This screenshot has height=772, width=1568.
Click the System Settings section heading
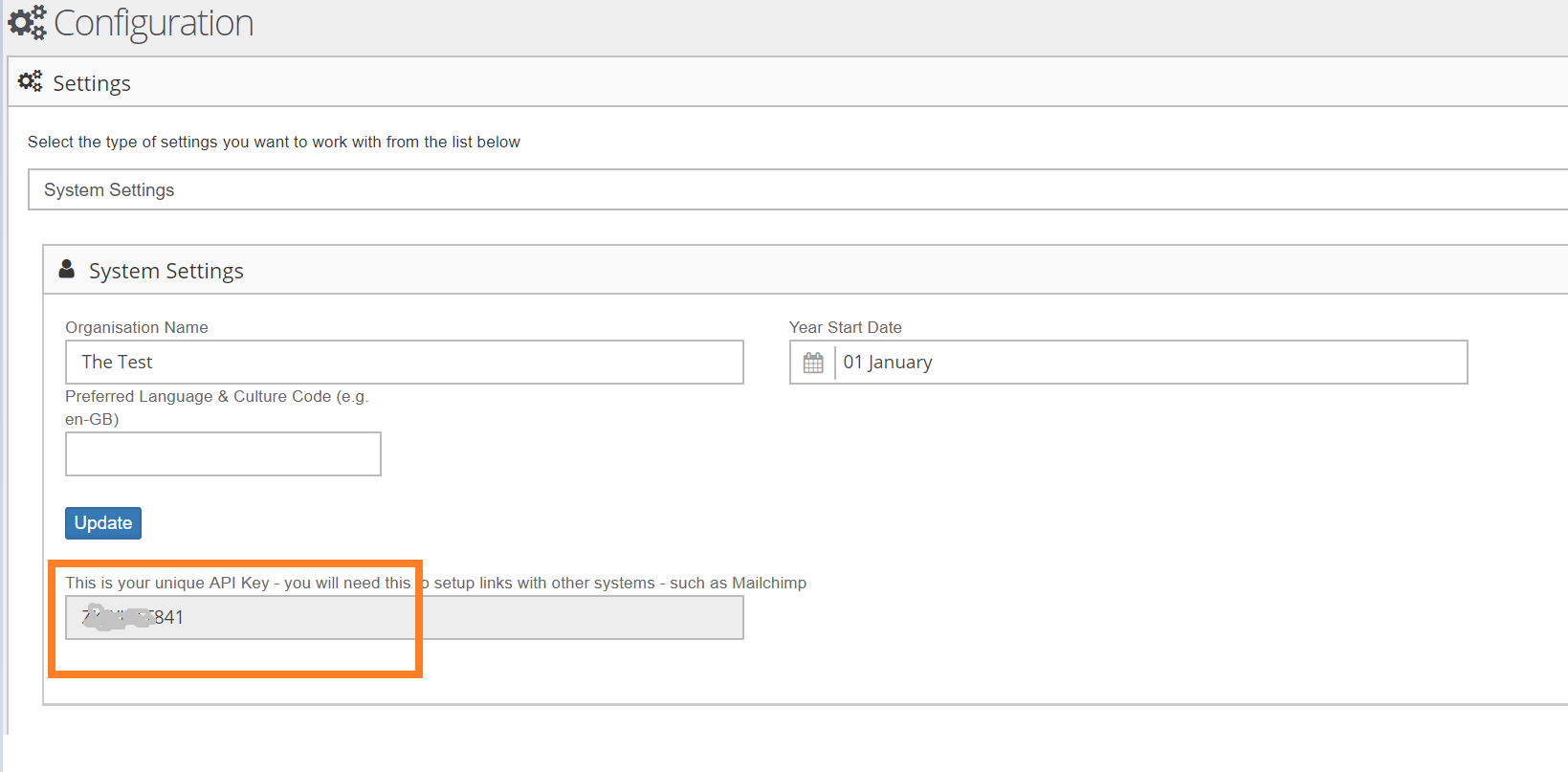[166, 271]
